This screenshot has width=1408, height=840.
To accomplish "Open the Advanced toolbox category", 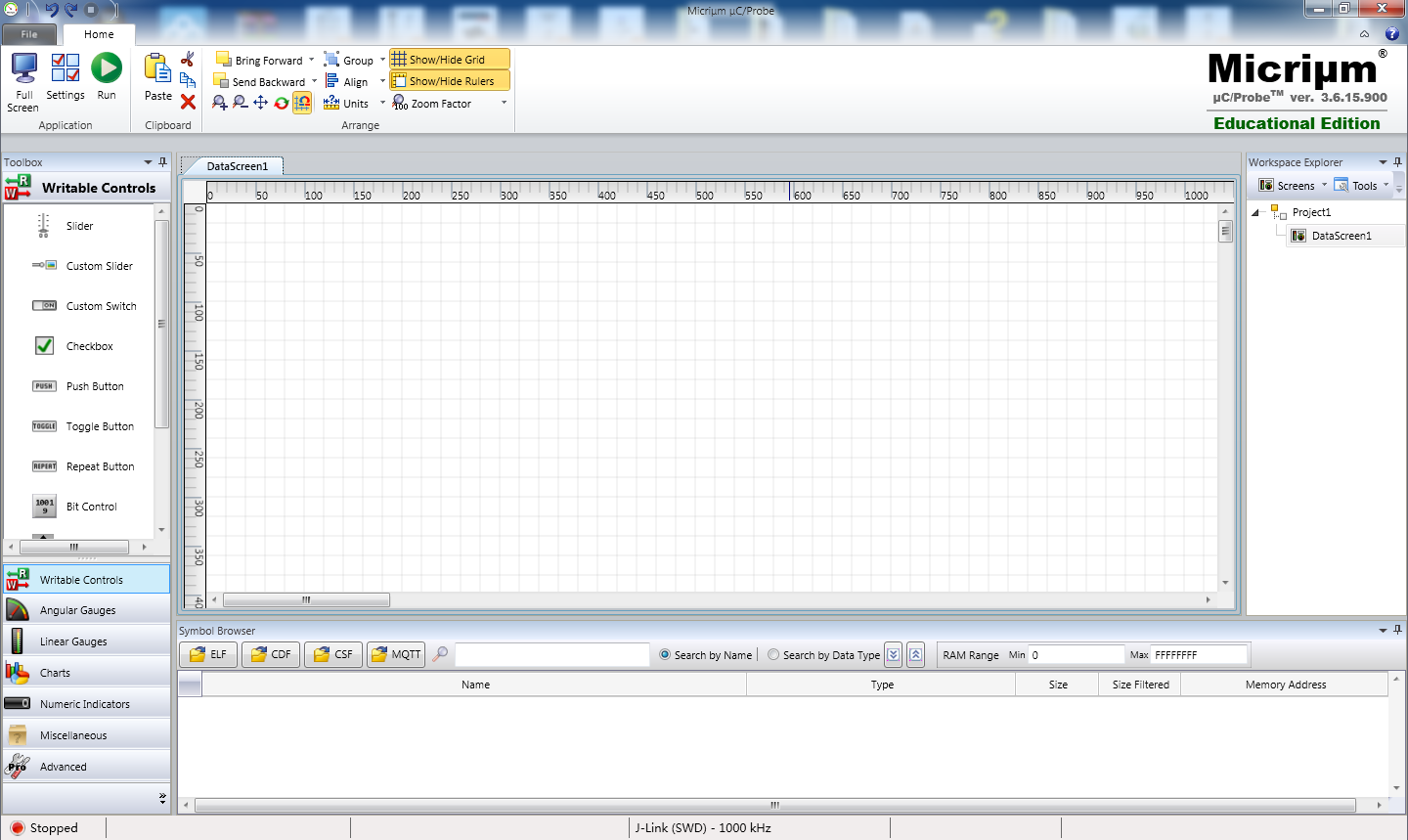I will tap(86, 767).
